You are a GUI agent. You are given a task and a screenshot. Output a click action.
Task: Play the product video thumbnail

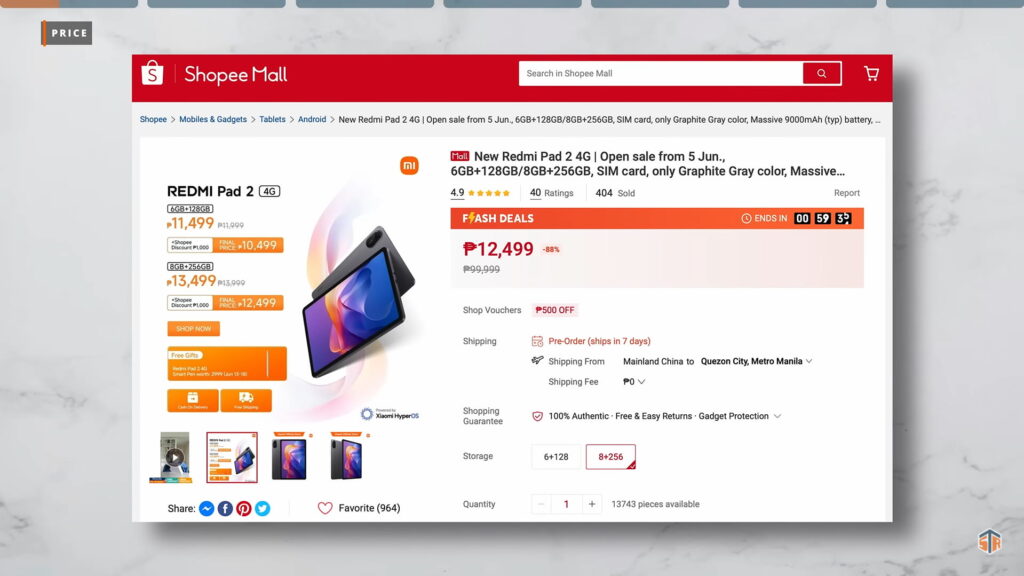click(174, 457)
